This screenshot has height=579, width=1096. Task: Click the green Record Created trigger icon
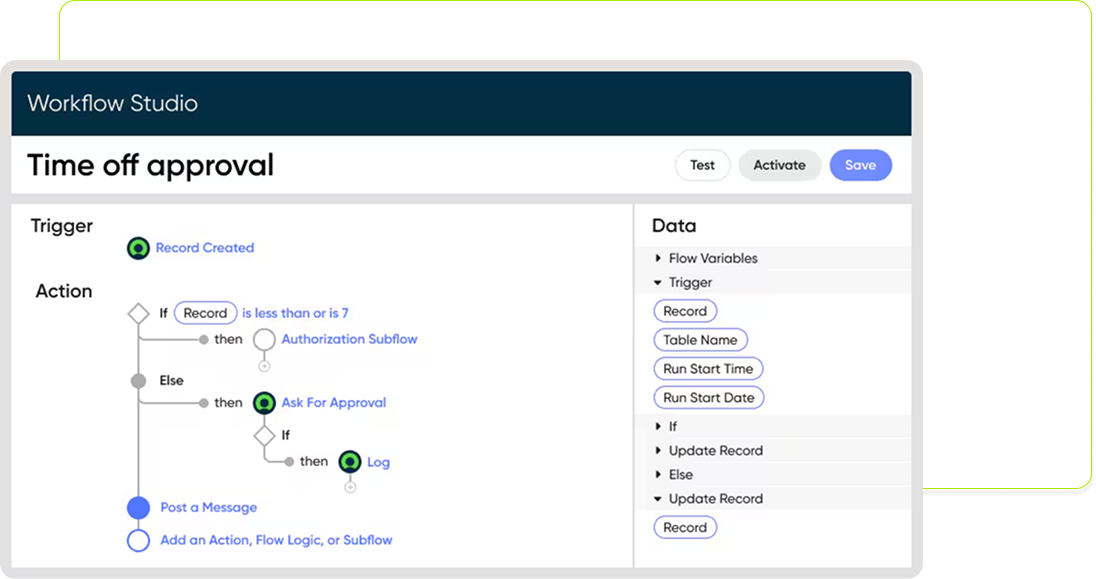coord(139,248)
